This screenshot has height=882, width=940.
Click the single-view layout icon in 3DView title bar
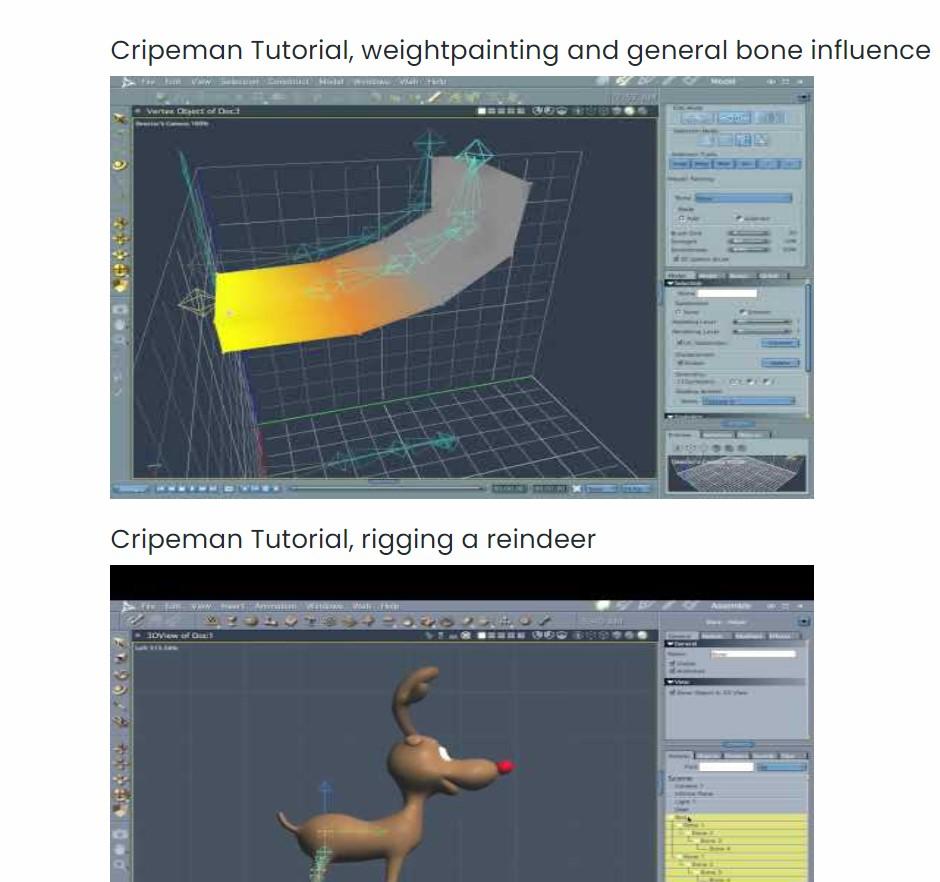(x=481, y=635)
